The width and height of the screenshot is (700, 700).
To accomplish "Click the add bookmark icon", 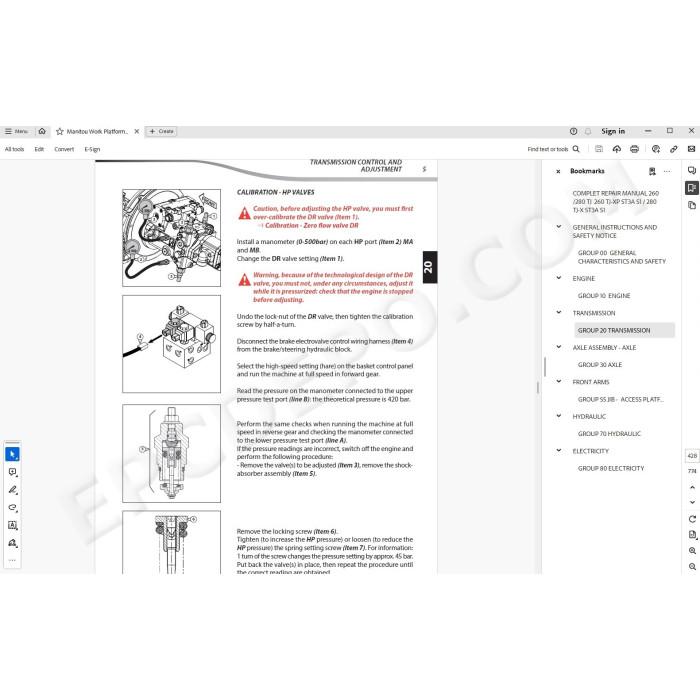I will pos(652,171).
